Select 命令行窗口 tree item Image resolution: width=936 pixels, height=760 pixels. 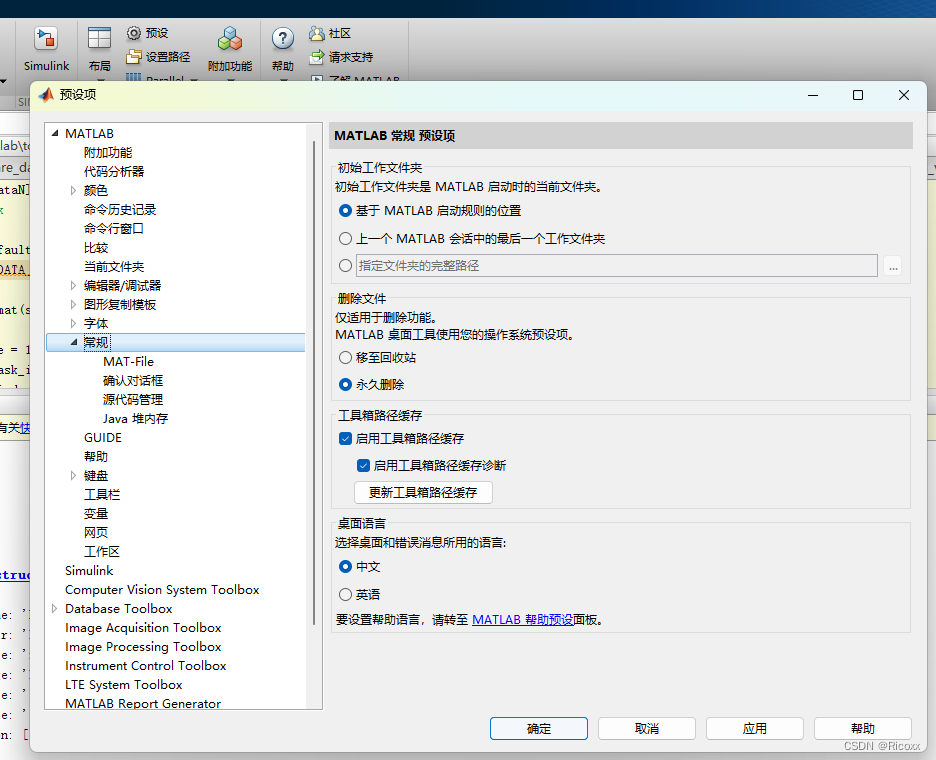[x=113, y=229]
